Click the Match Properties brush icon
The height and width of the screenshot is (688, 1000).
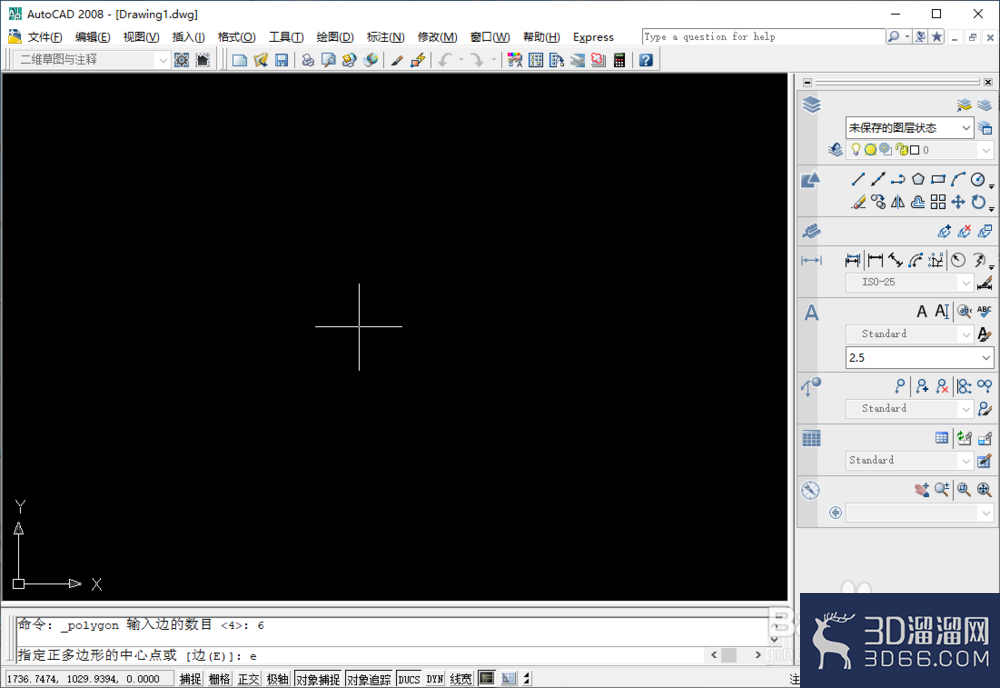click(397, 60)
